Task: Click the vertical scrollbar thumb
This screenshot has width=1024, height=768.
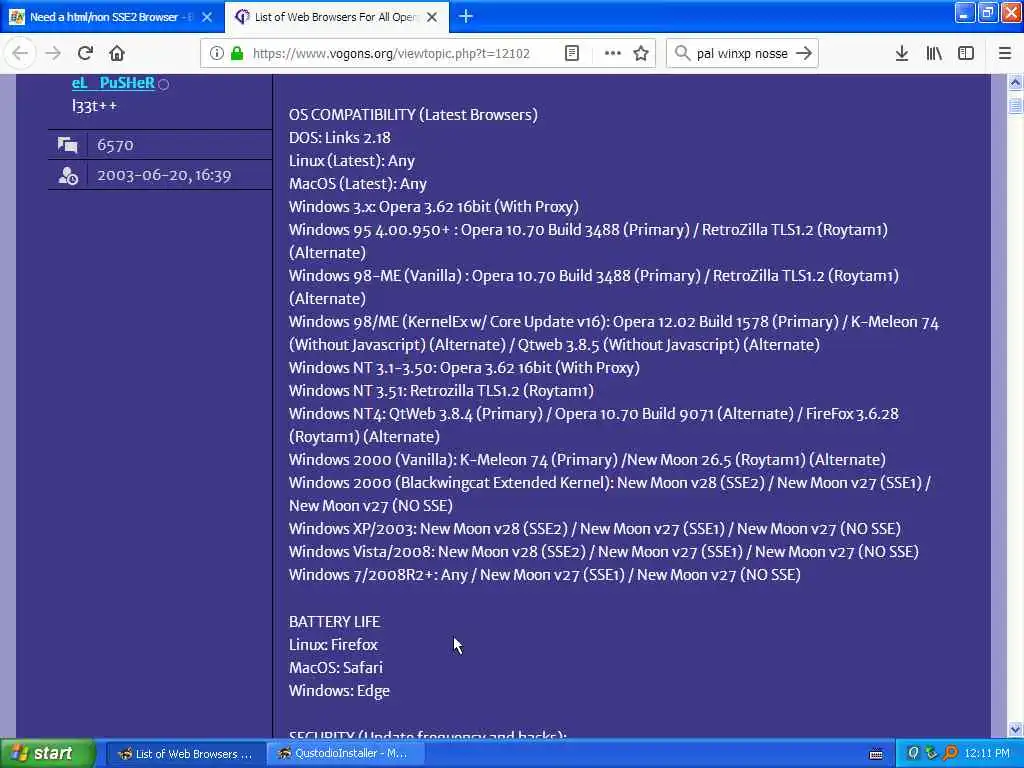Action: pyautogui.click(x=1015, y=105)
